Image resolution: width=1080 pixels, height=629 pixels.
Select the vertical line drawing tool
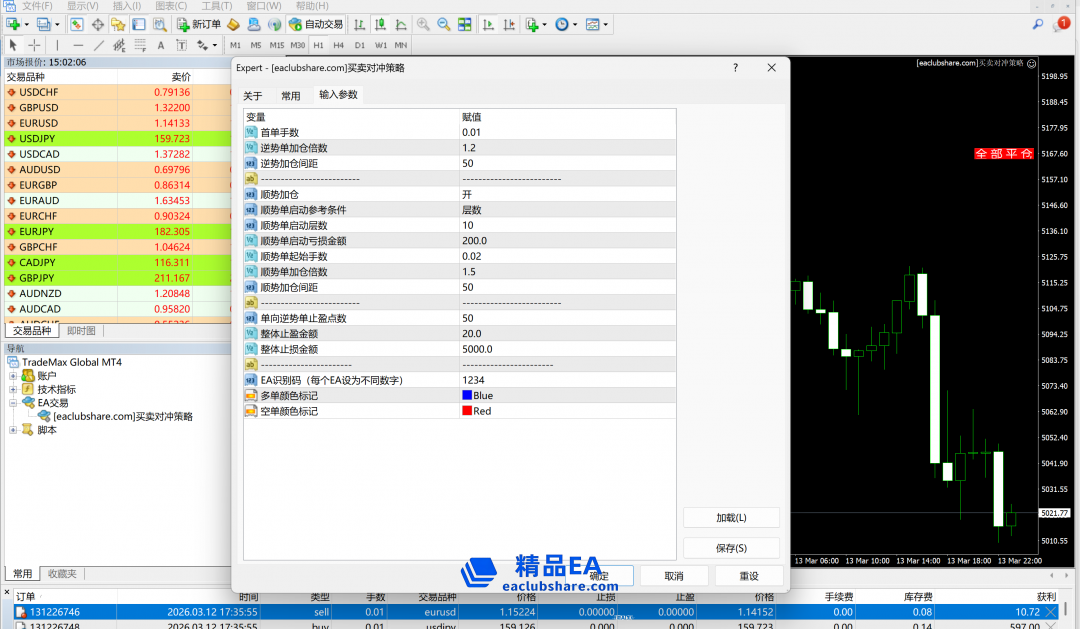click(x=57, y=45)
